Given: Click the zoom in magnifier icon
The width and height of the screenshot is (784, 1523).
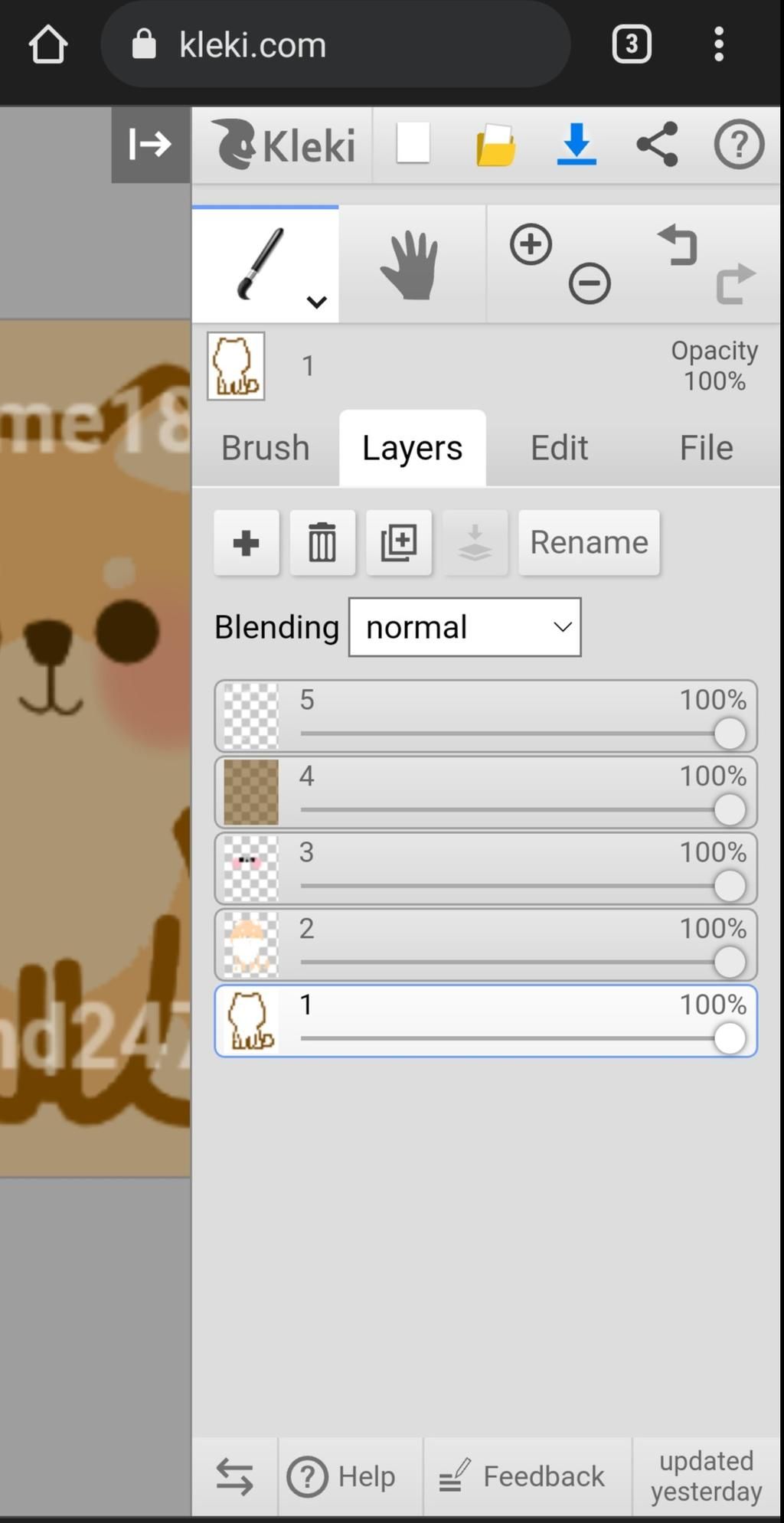Looking at the screenshot, I should pyautogui.click(x=531, y=245).
